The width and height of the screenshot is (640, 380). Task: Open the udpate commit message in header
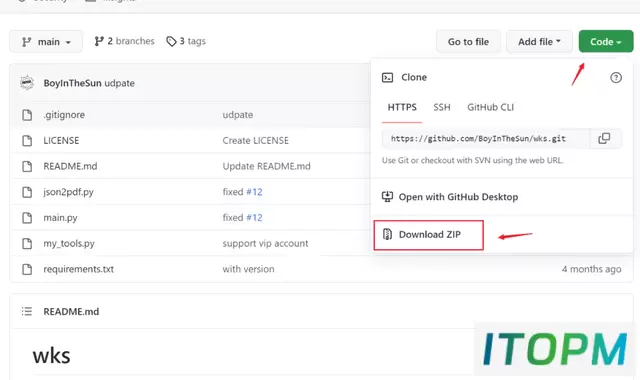tap(119, 83)
